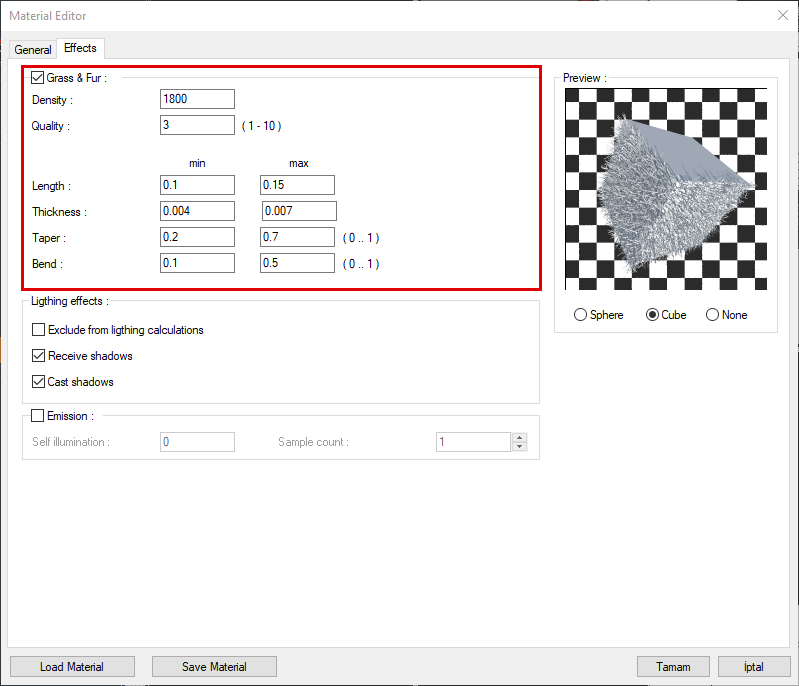Enable Exclude from lighting calculations
This screenshot has width=799, height=686.
[39, 330]
